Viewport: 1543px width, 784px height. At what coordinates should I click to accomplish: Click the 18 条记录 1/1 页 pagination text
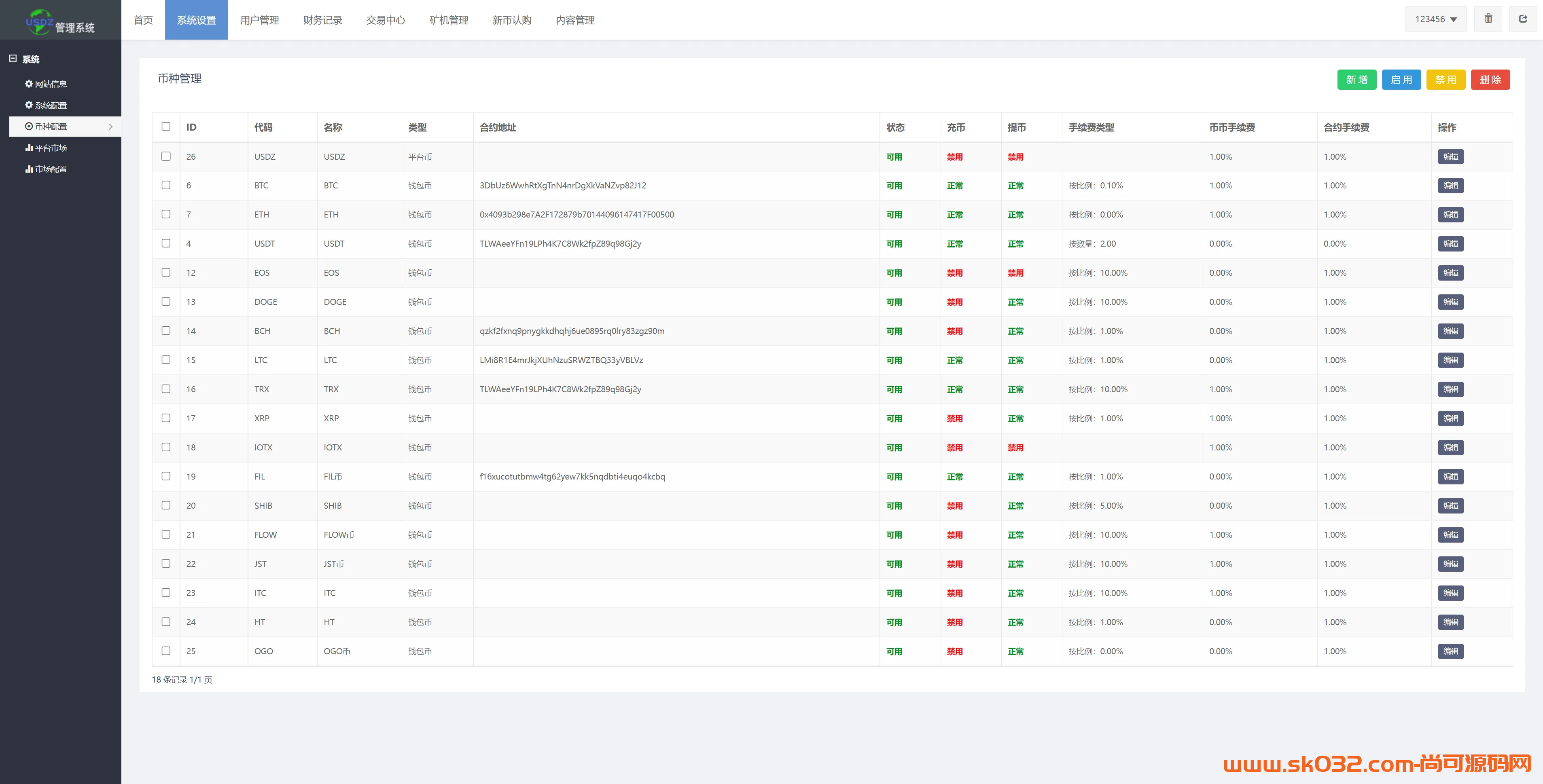pos(182,680)
